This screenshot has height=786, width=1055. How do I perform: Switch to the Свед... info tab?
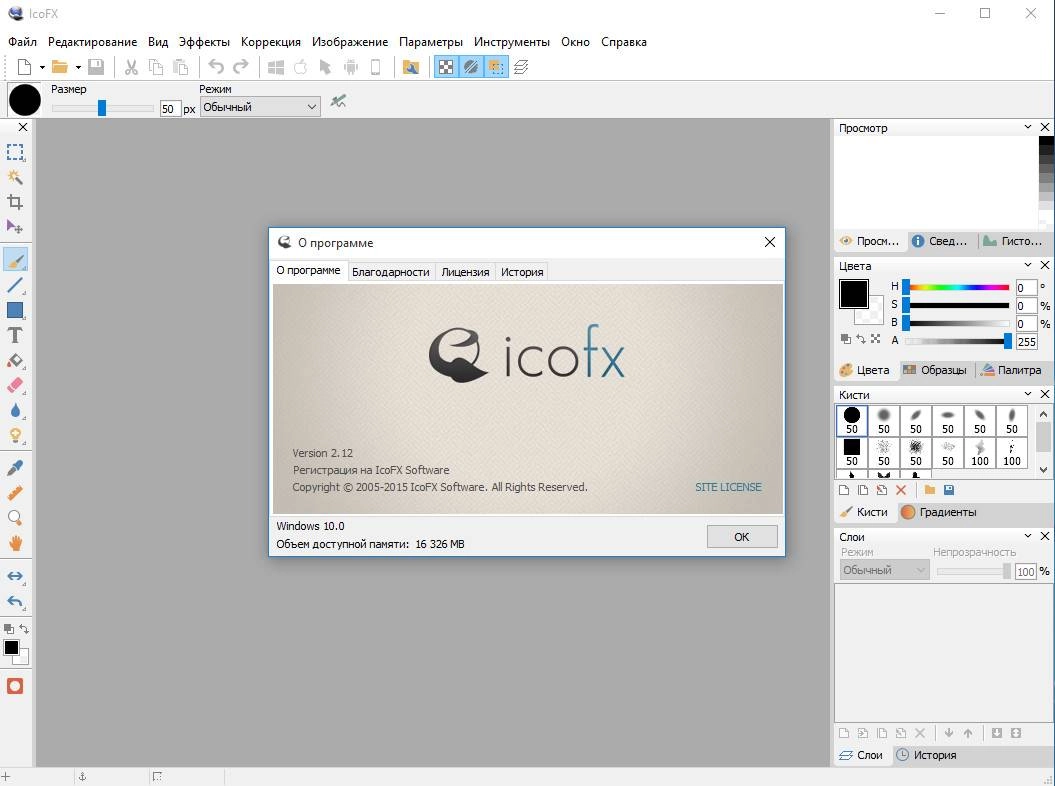pos(941,241)
